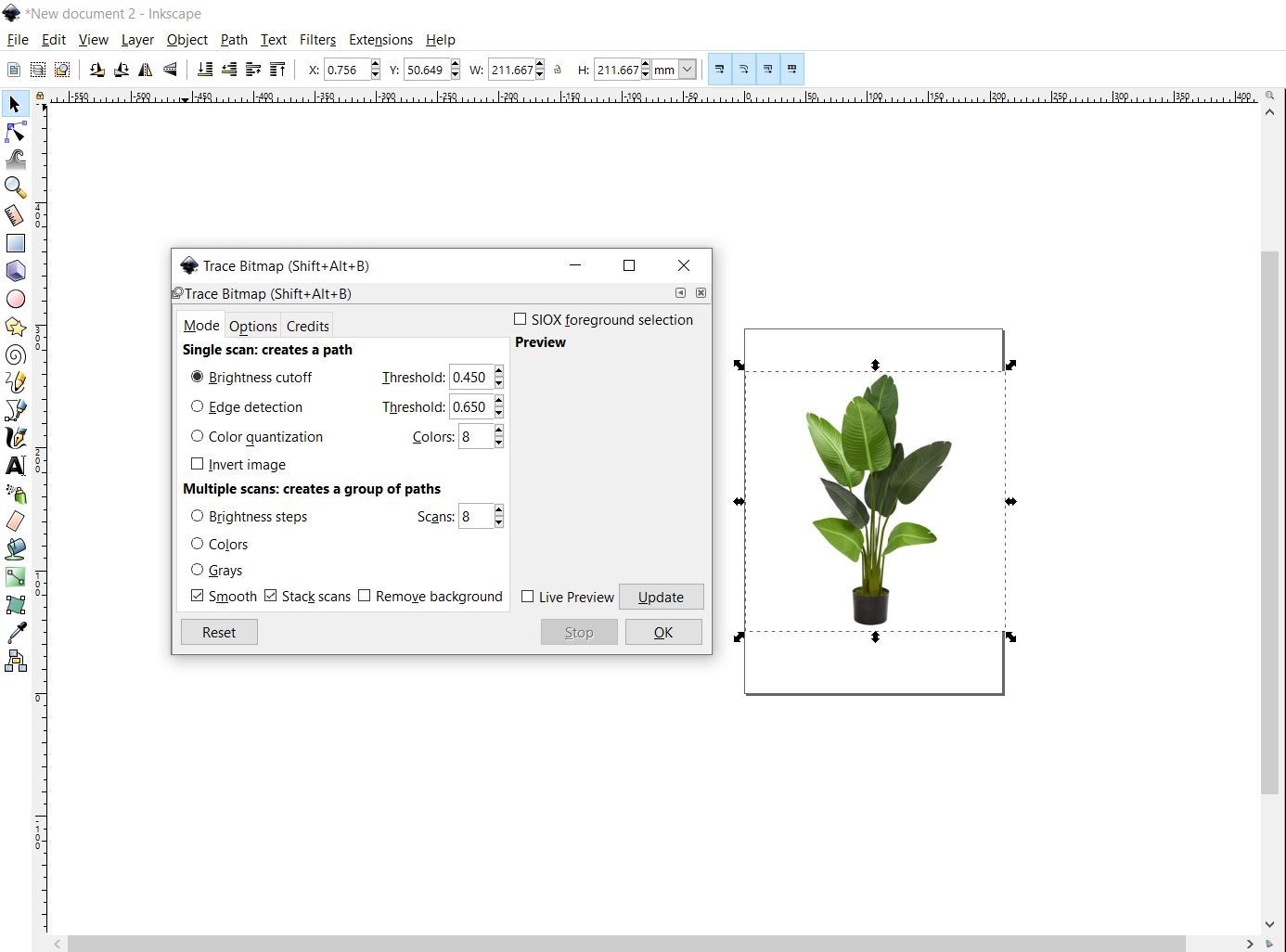The height and width of the screenshot is (952, 1286).
Task: Select Brightness steps radio button
Action: point(197,516)
